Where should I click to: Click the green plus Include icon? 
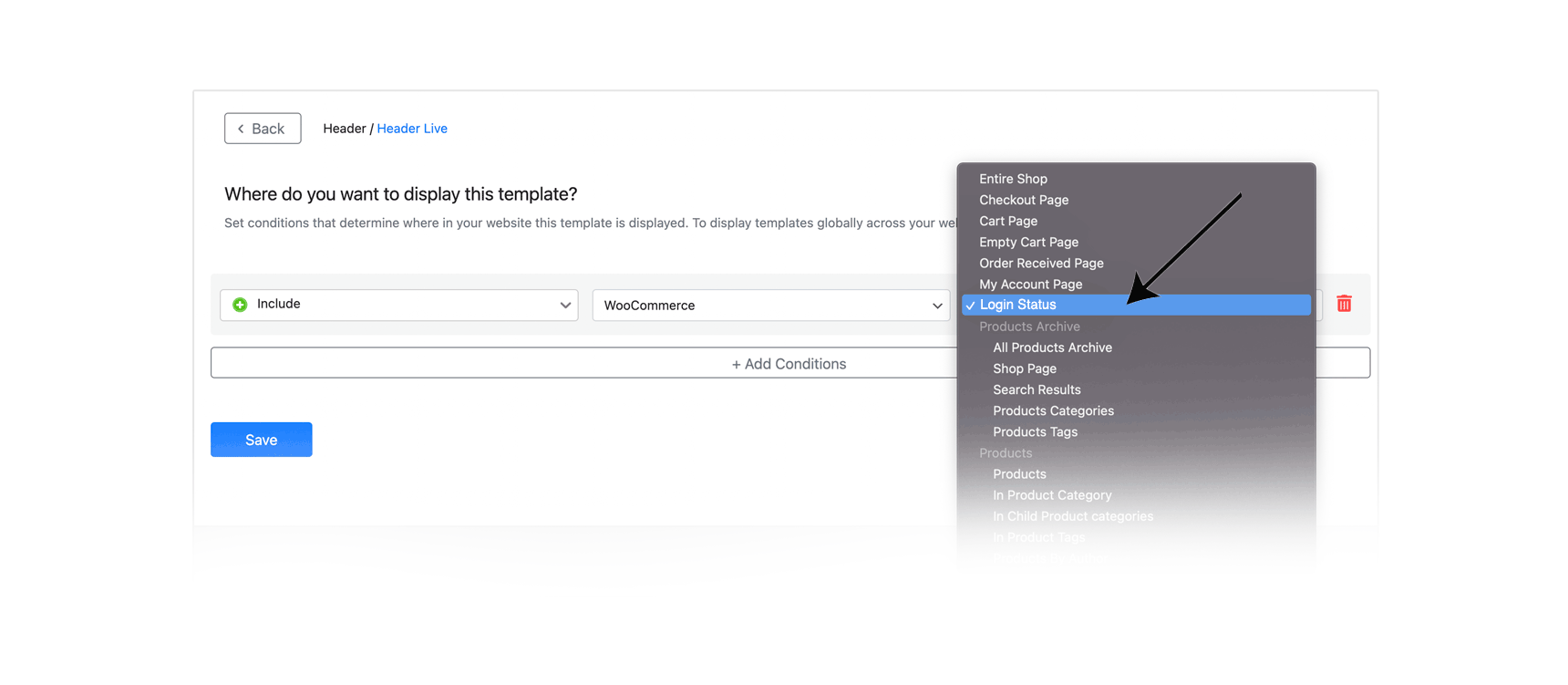click(x=240, y=305)
